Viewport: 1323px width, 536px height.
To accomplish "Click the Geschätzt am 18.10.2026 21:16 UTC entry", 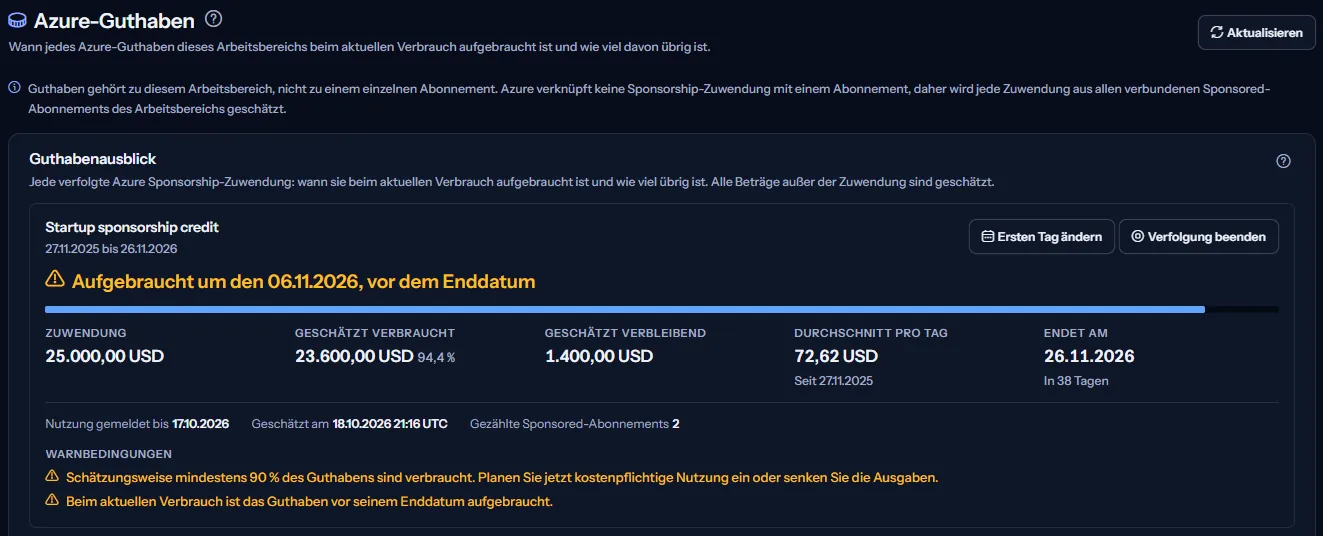I will 350,424.
